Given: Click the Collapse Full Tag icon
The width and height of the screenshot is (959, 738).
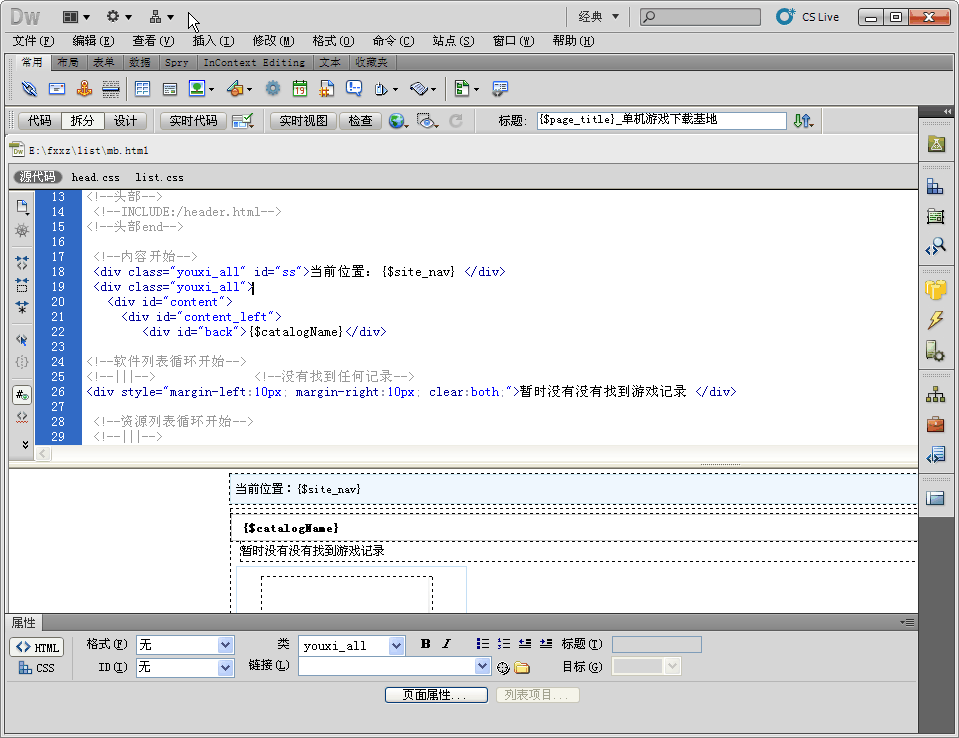Looking at the screenshot, I should coord(22,263).
